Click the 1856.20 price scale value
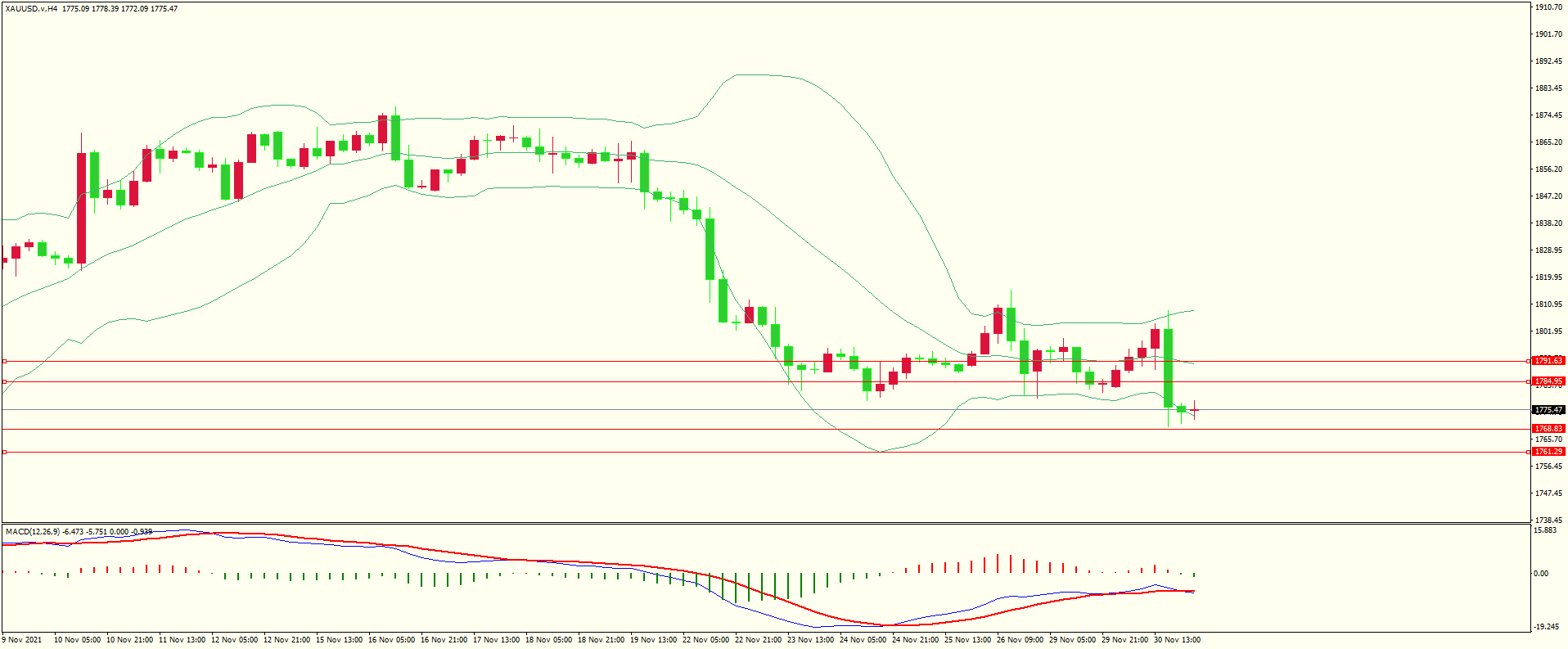1568x649 pixels. (1549, 169)
